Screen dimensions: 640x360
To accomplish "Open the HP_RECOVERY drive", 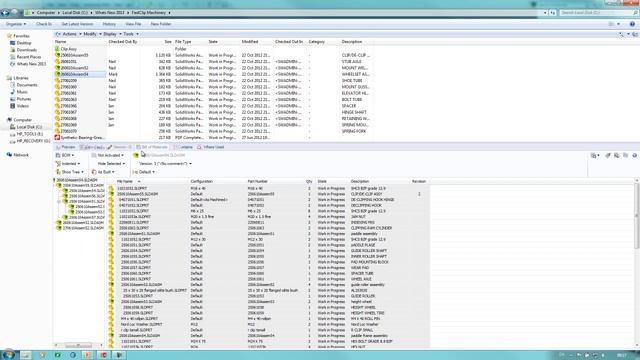I will 33,141.
